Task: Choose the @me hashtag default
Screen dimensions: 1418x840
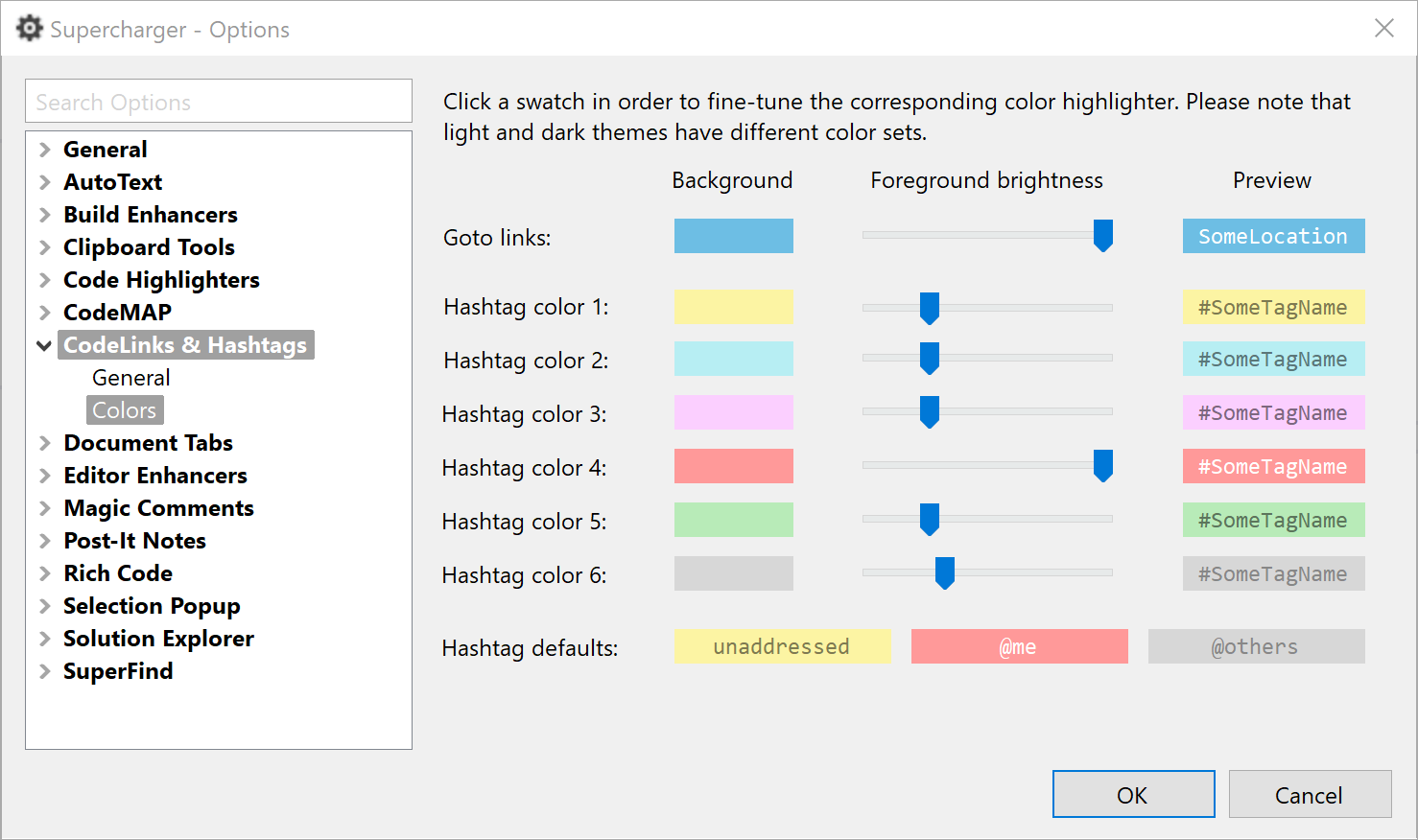Action: 1020,646
